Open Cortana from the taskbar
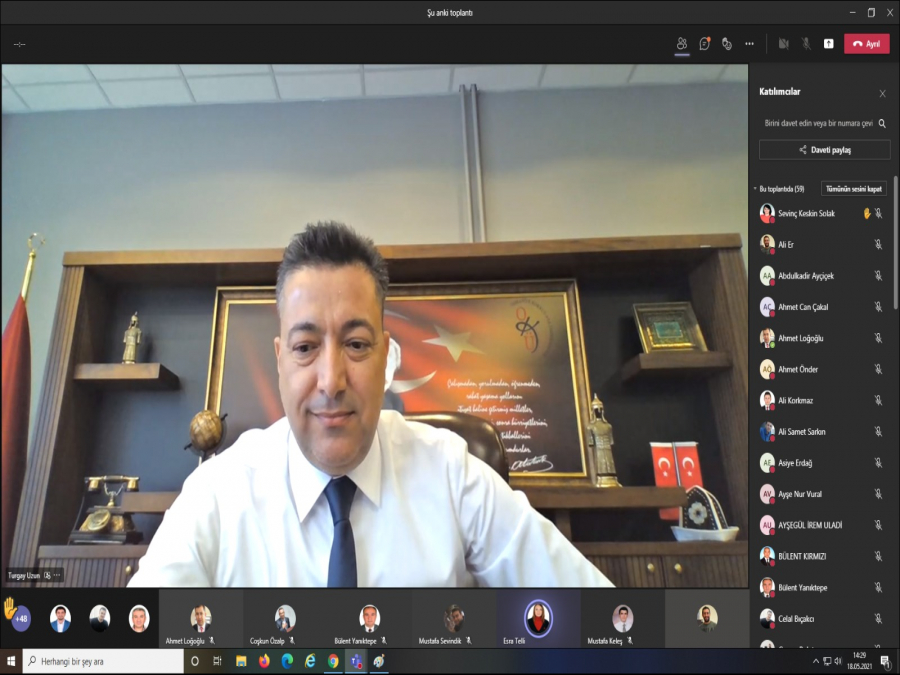The height and width of the screenshot is (675, 900). [195, 662]
